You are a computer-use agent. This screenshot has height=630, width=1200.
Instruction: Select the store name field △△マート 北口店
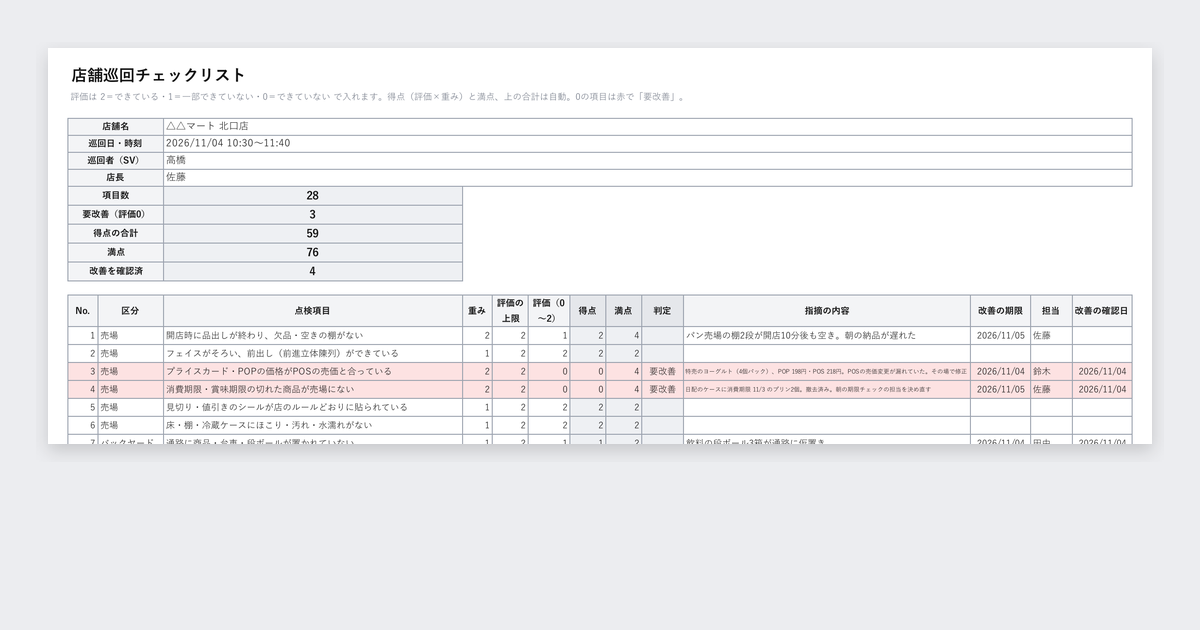[x=648, y=127]
